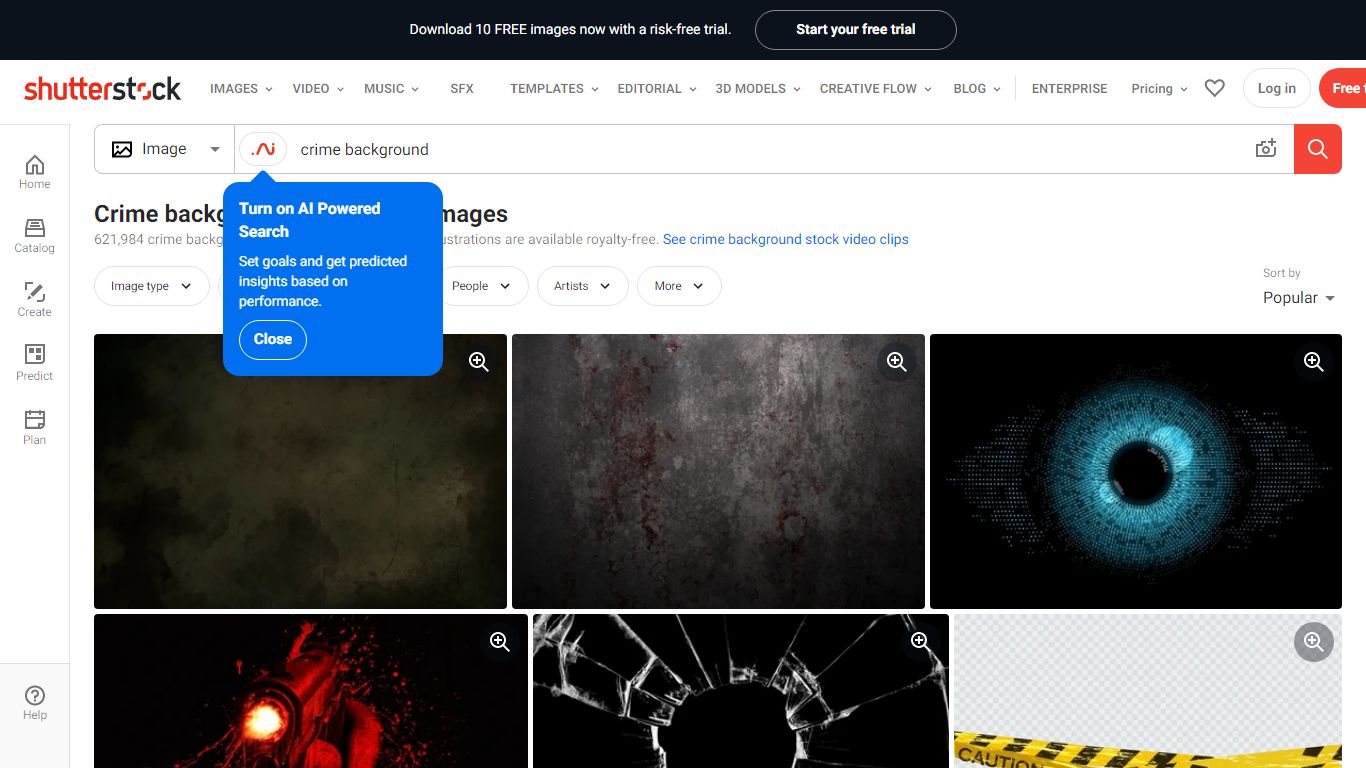Open the Home sidebar icon
This screenshot has width=1366, height=768.
pyautogui.click(x=34, y=171)
